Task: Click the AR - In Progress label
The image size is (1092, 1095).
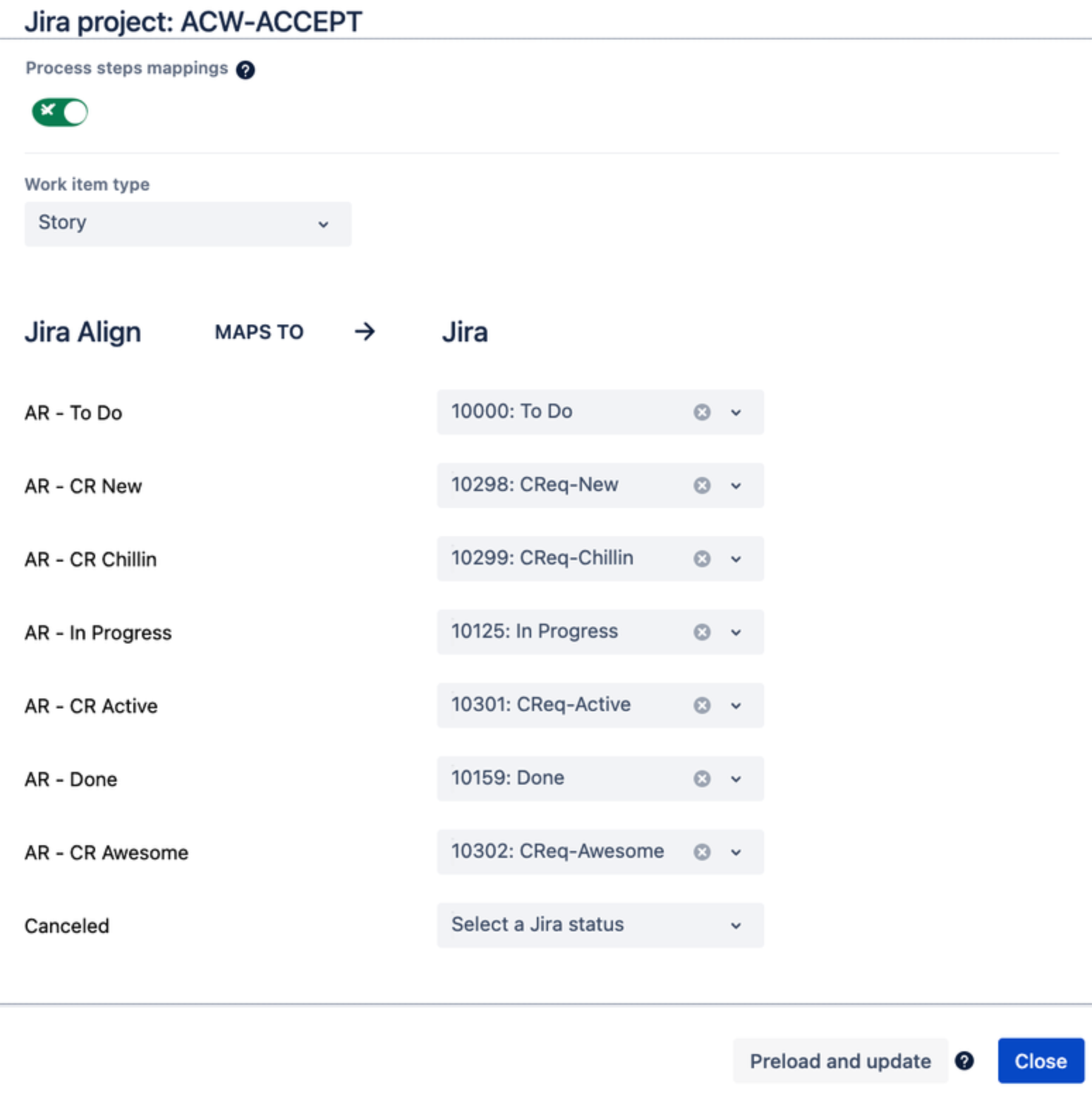Action: 98,633
